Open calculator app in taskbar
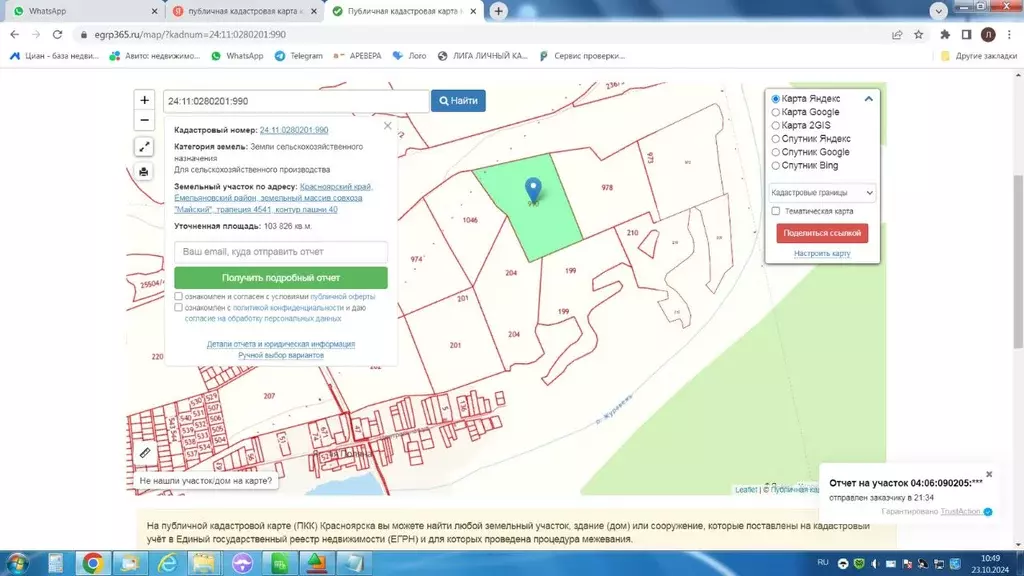 pyautogui.click(x=55, y=563)
